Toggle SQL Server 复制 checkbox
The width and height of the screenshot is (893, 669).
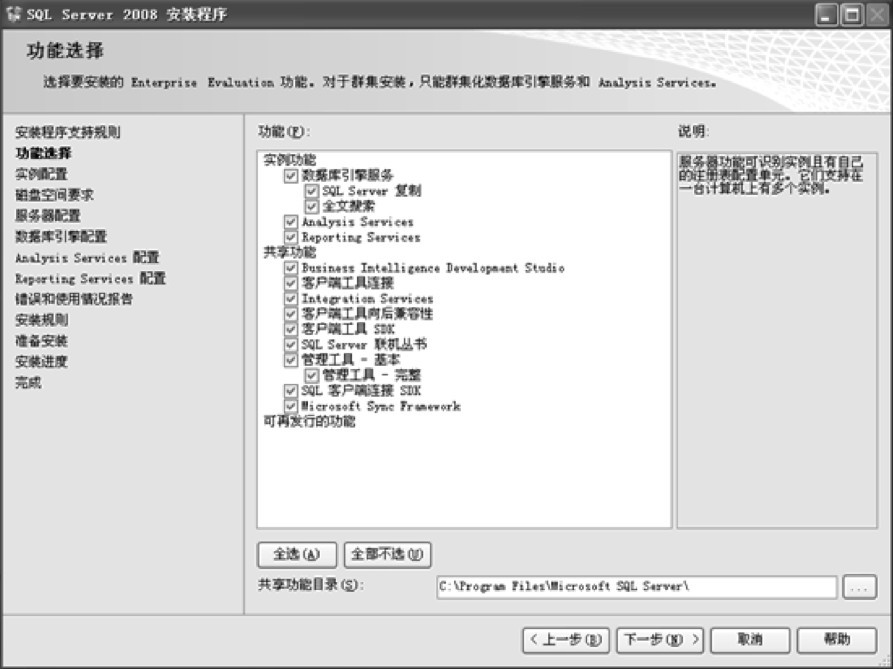click(312, 191)
